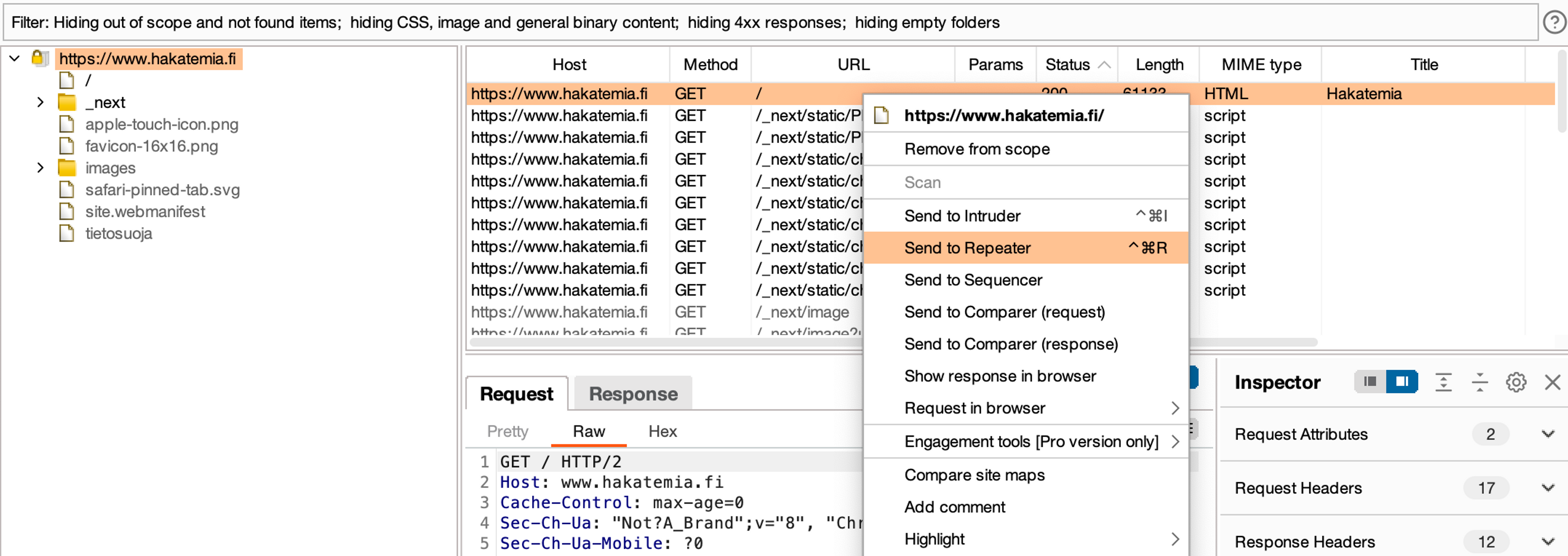Click the Inspector expand all sections icon
Screen dimensions: 1568x556
[1443, 382]
